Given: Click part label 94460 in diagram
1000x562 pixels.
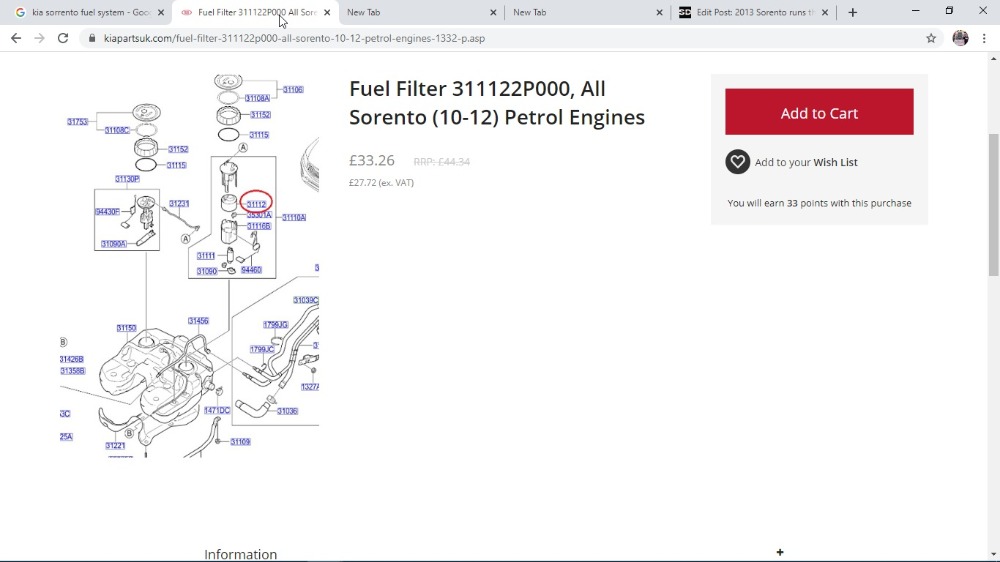Looking at the screenshot, I should tap(251, 270).
